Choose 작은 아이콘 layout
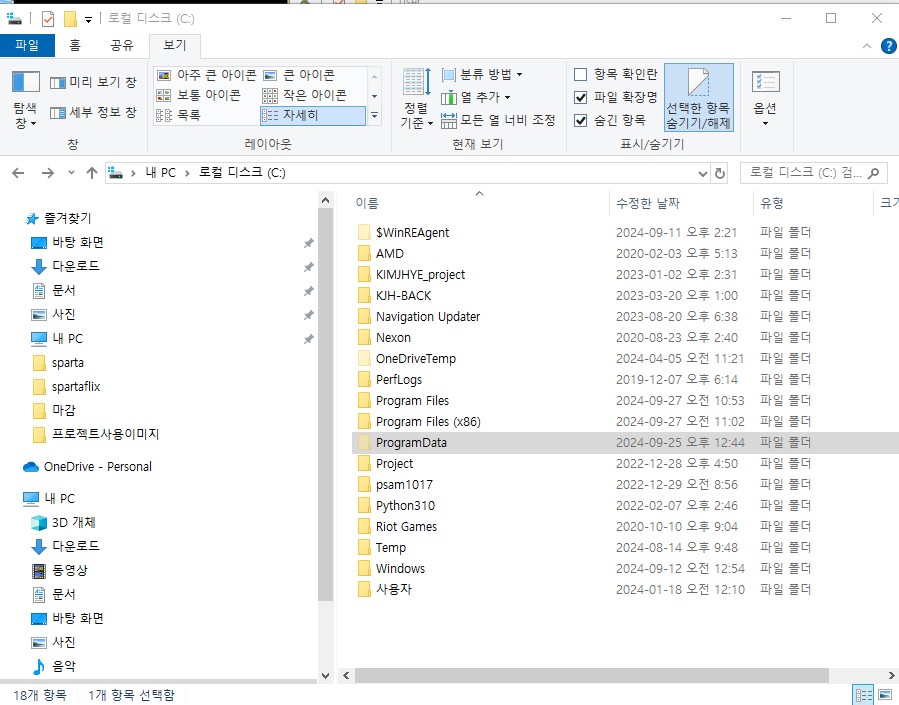Image resolution: width=899 pixels, height=705 pixels. (x=304, y=95)
